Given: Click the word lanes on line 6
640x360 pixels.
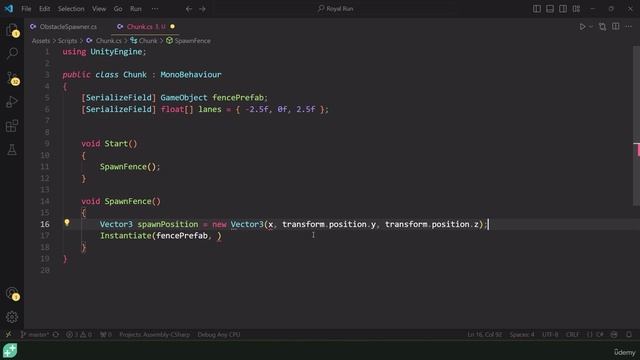Looking at the screenshot, I should 210,109.
